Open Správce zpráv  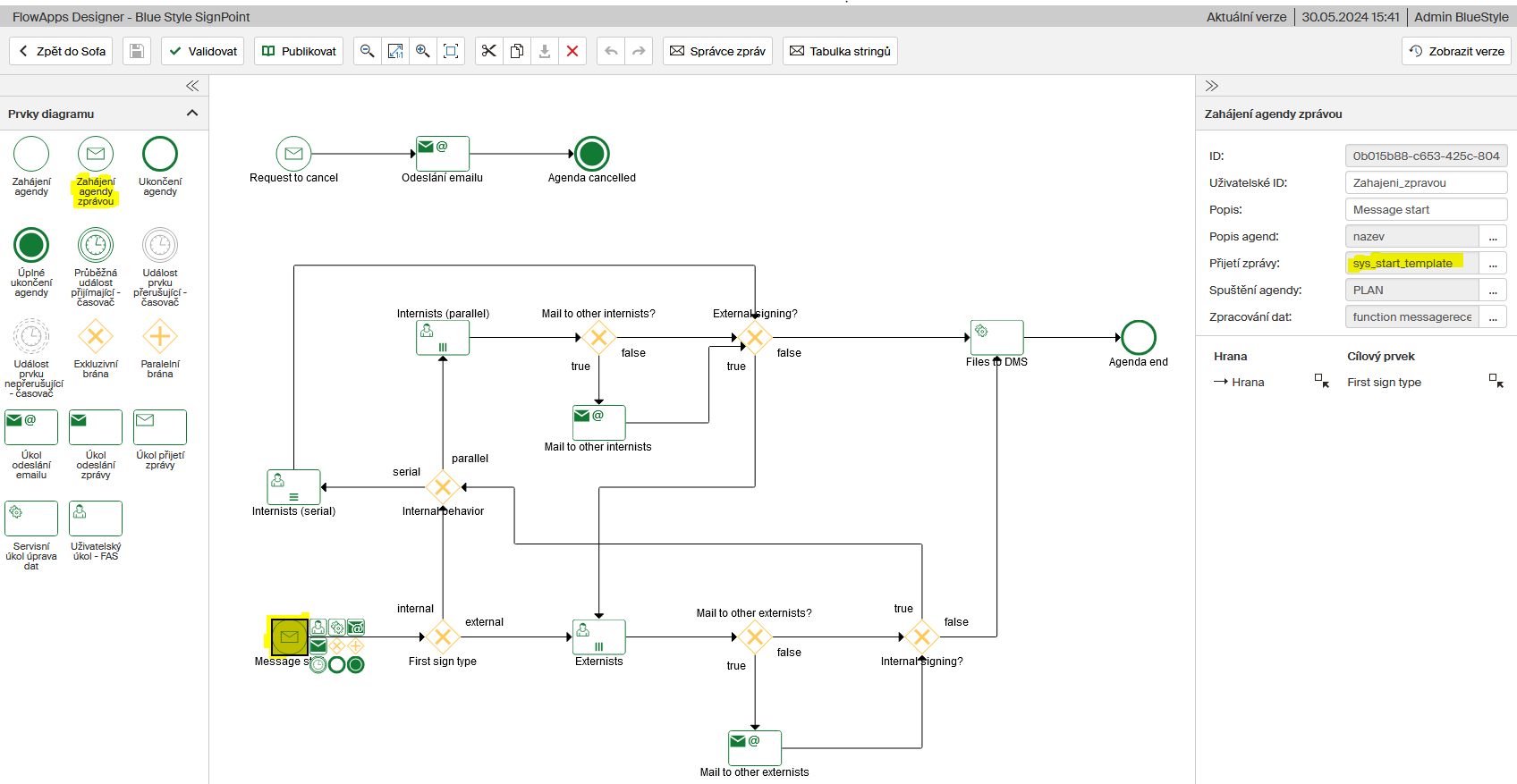718,51
